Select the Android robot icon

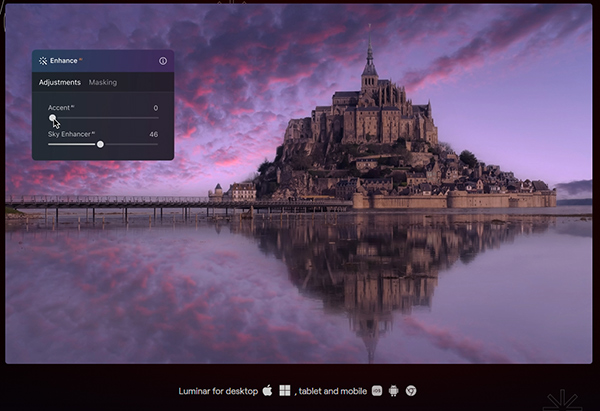[x=393, y=390]
